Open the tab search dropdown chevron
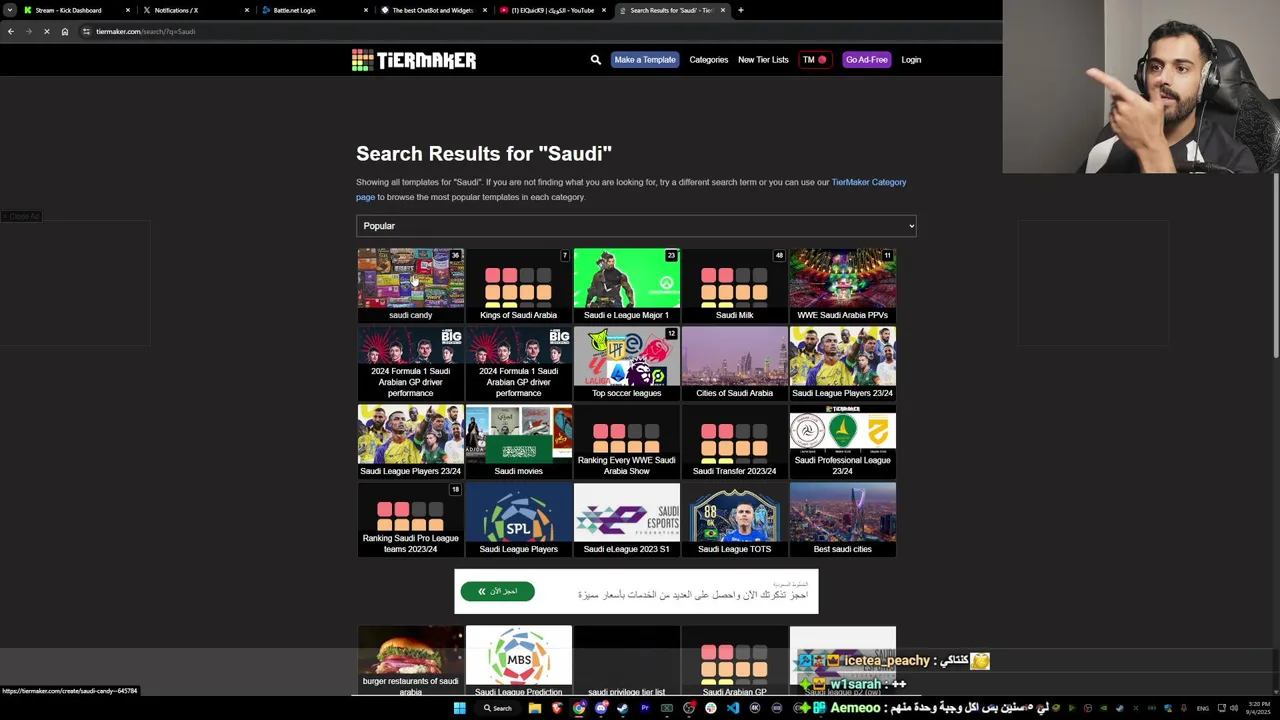This screenshot has height=720, width=1280. click(x=10, y=10)
